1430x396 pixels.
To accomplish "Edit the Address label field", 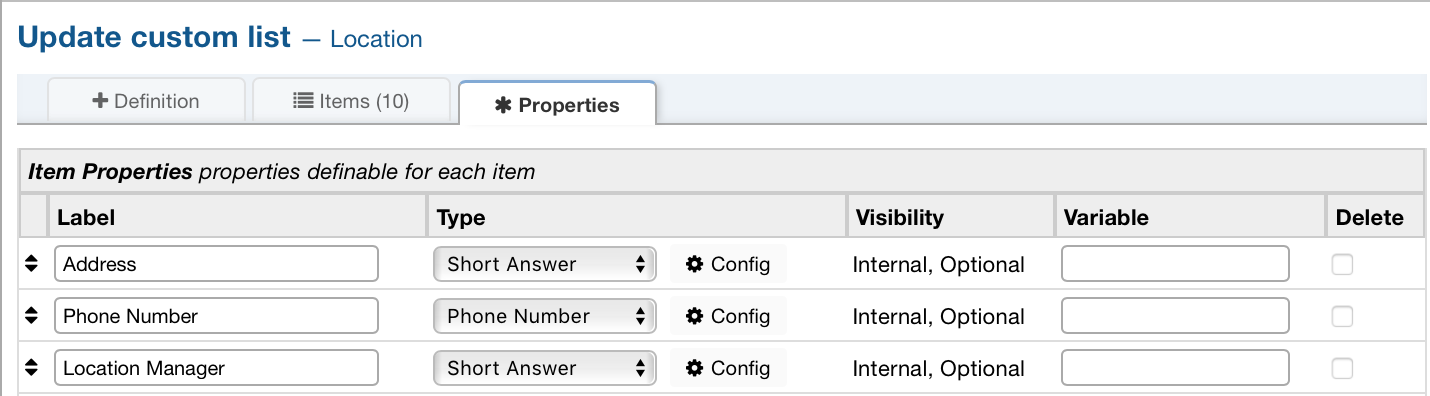I will coord(216,264).
